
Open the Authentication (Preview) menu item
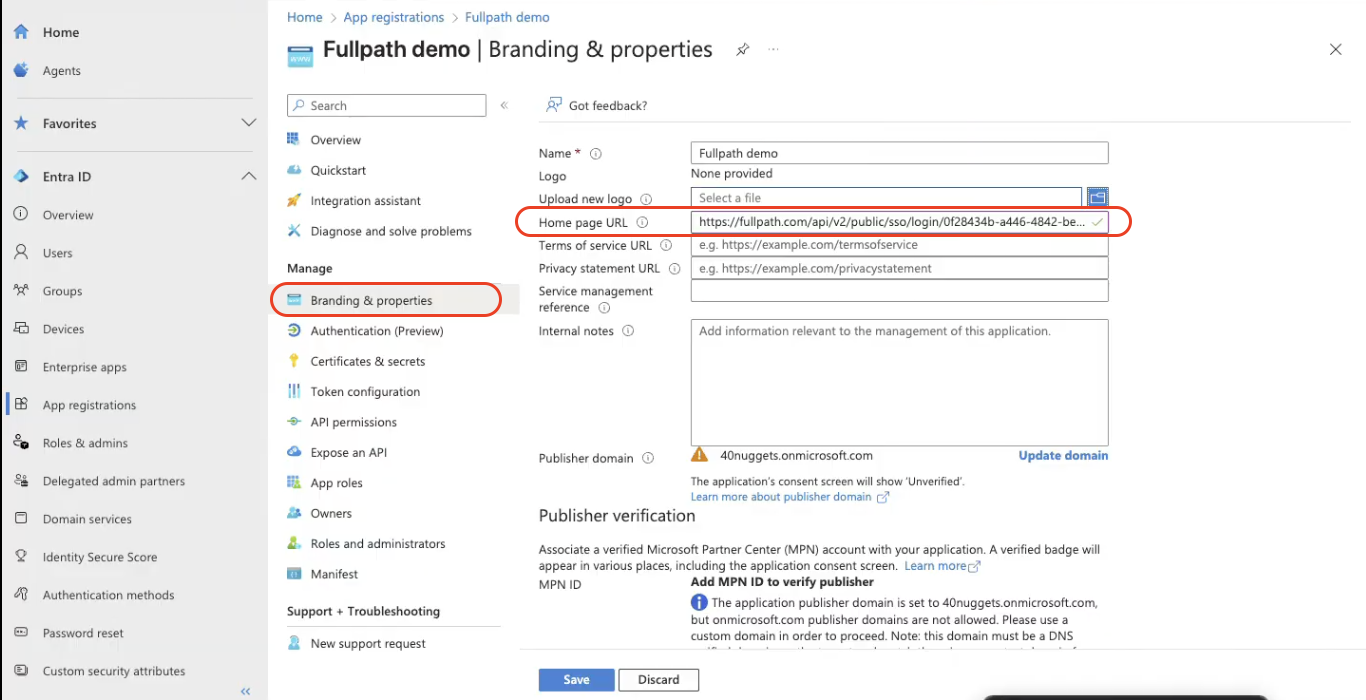coord(376,331)
